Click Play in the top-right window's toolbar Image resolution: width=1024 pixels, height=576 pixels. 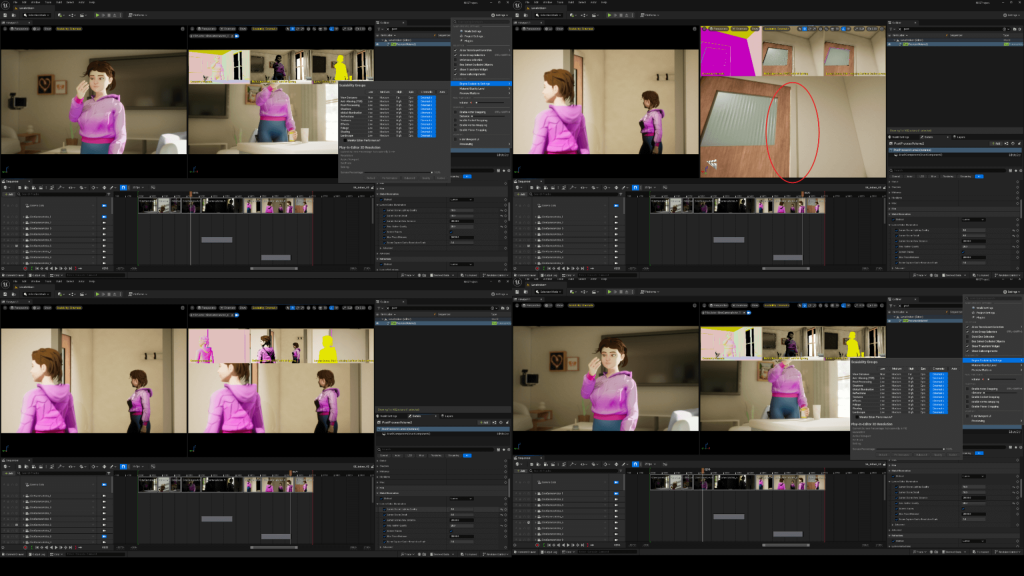609,15
